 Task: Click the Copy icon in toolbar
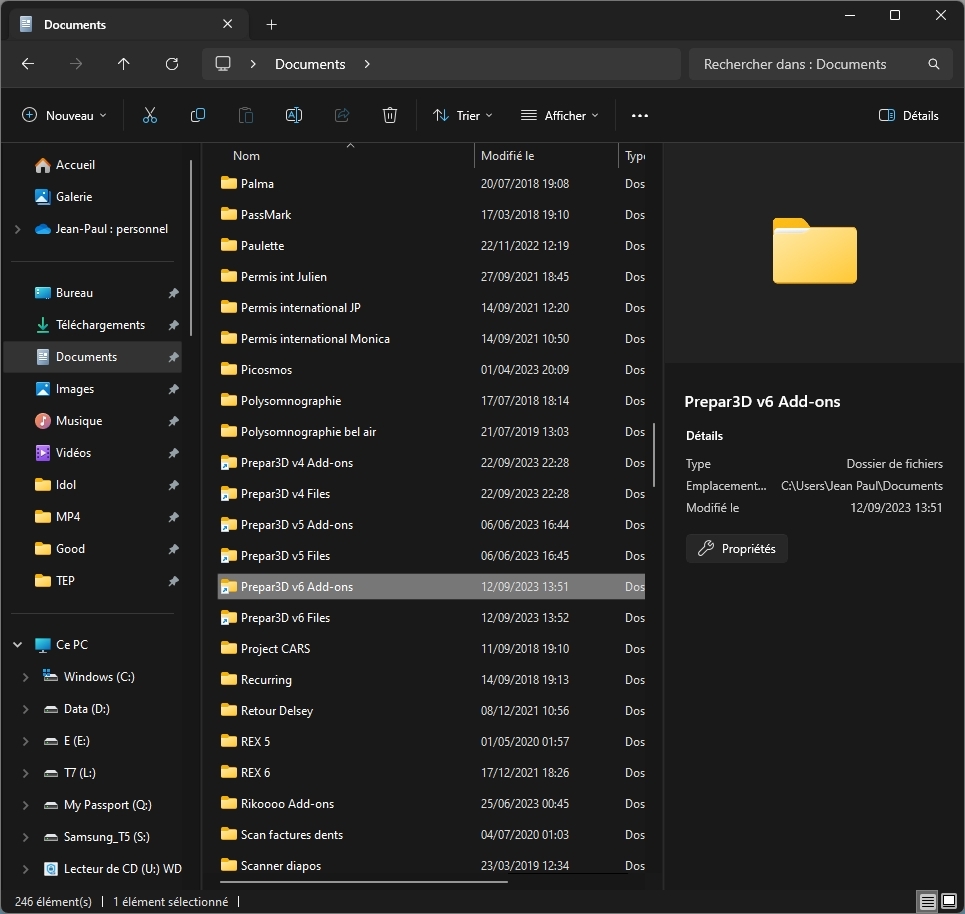198,116
